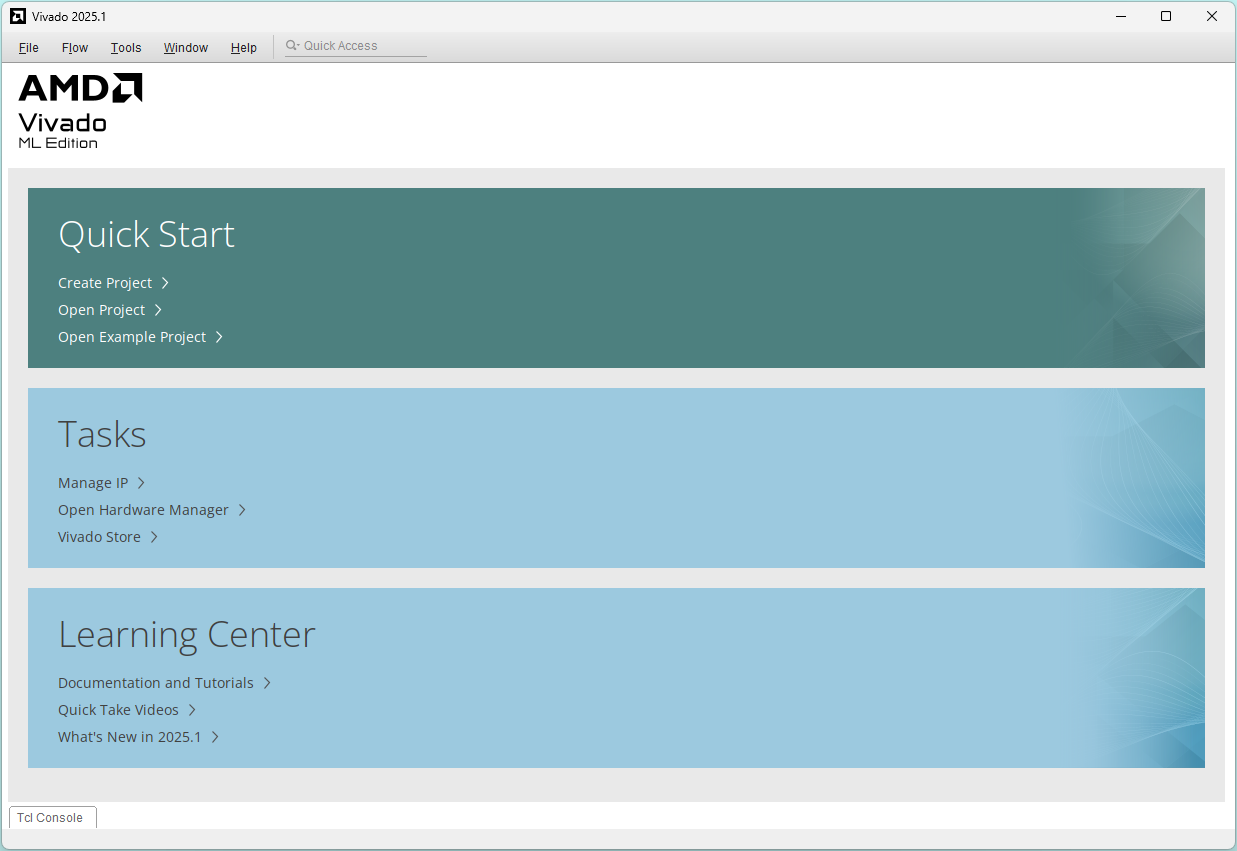Viewport: 1237px width, 851px height.
Task: Click the chevron arrow beside Create Project
Action: click(x=165, y=283)
